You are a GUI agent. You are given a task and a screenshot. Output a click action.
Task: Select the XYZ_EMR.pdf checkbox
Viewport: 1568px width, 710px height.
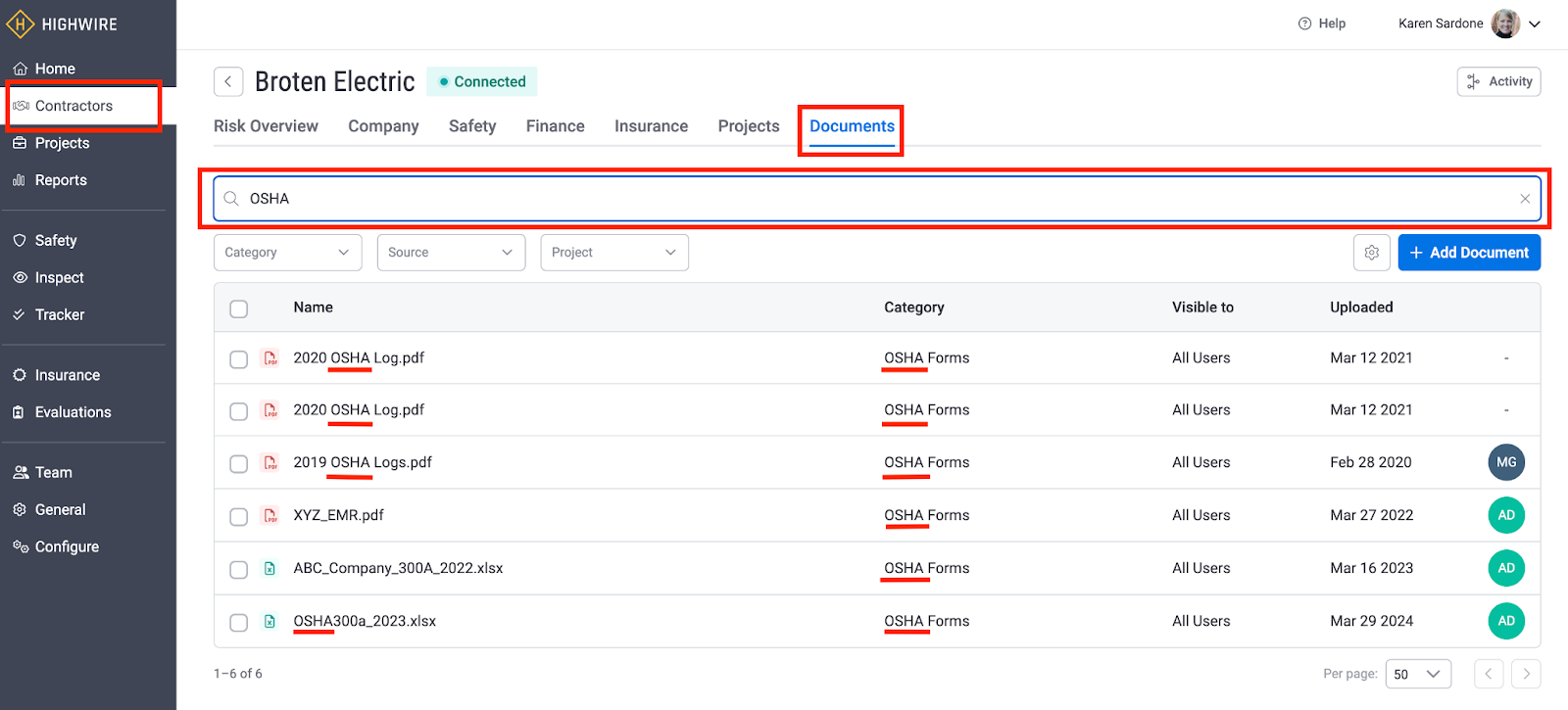(238, 517)
